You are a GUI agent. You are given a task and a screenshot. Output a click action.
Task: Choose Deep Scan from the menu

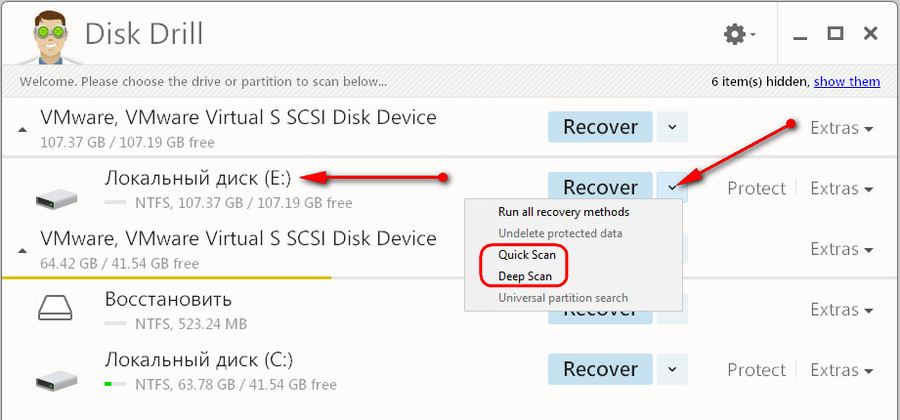tap(525, 276)
